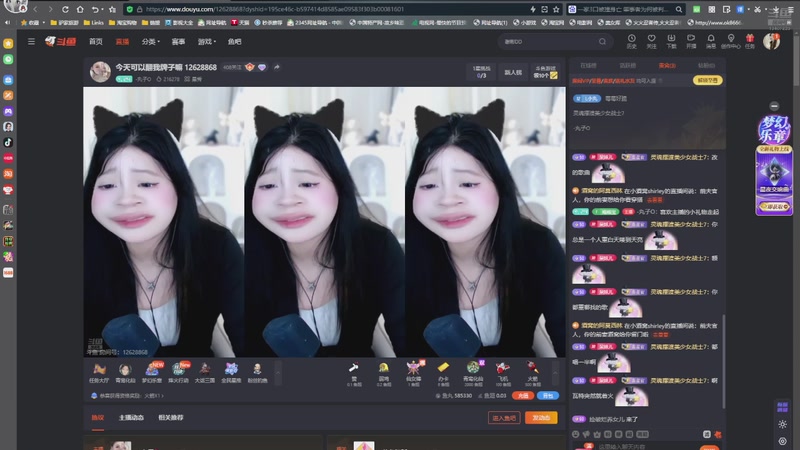This screenshot has height=450, width=800.
Task: Send the 火箭 rocket gift
Action: [x=532, y=374]
